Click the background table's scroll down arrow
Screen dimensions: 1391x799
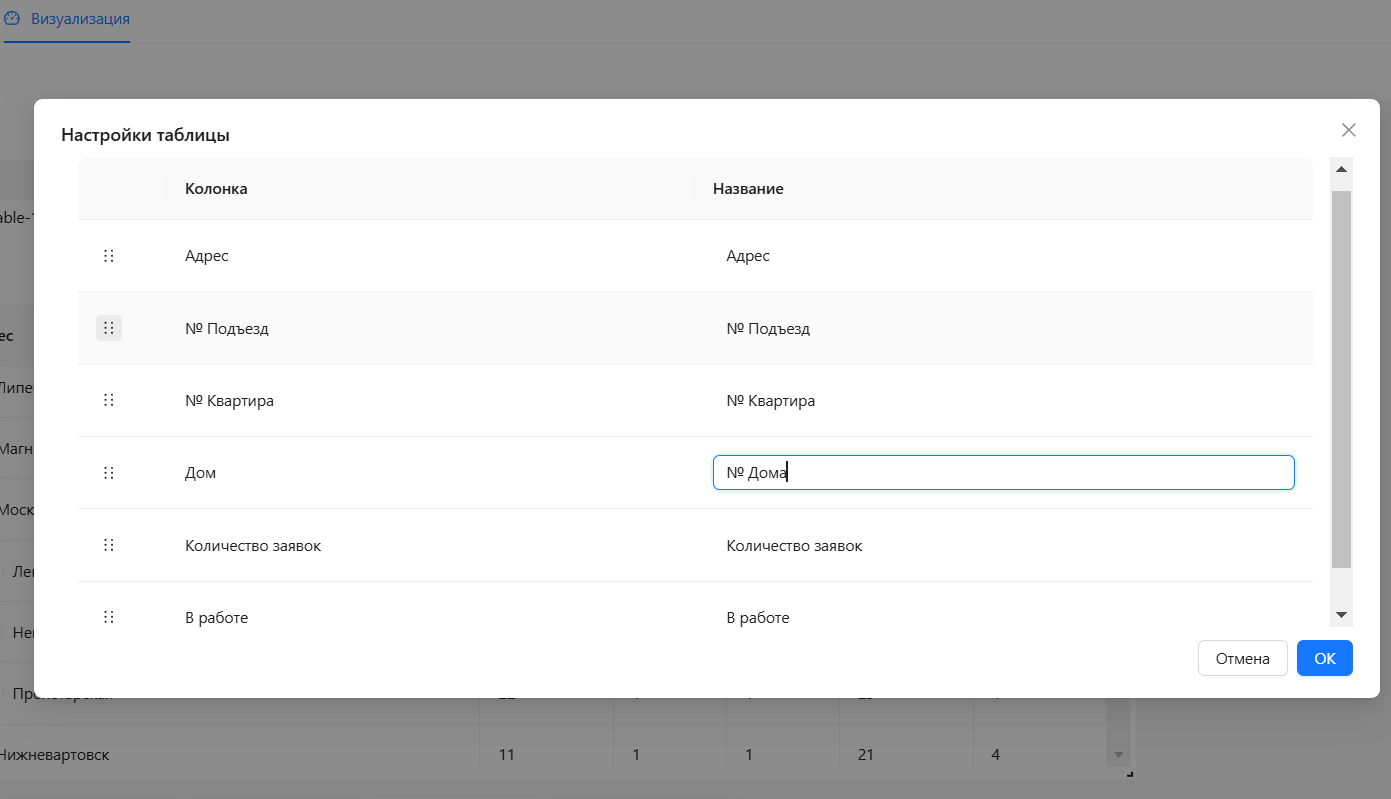click(x=1119, y=754)
